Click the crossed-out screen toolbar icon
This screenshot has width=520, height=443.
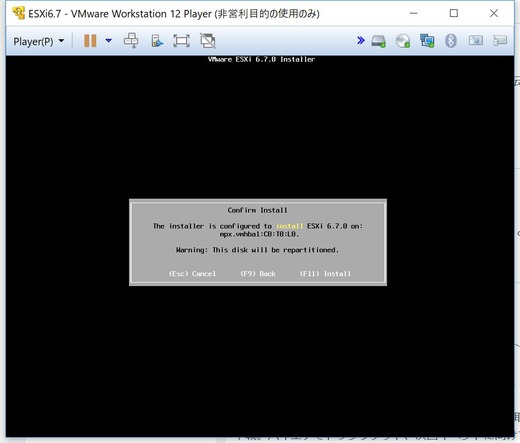point(208,41)
